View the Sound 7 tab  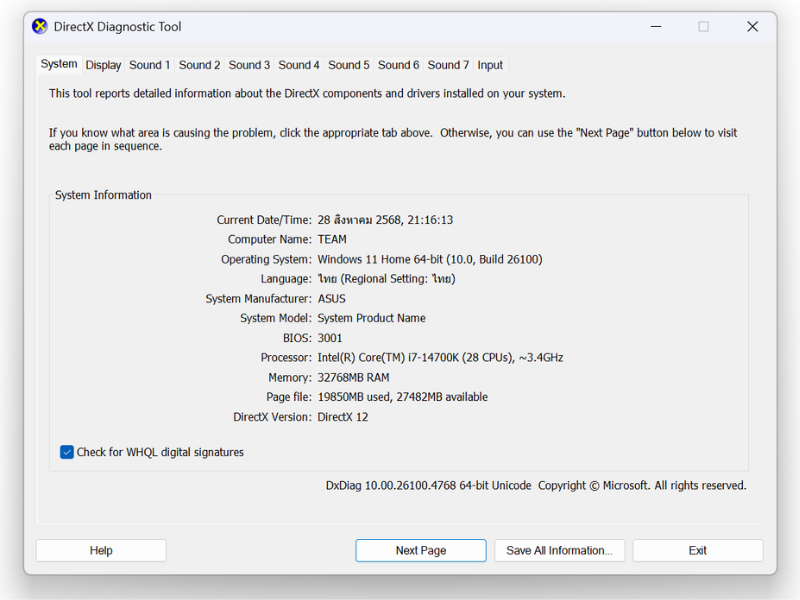[x=448, y=65]
